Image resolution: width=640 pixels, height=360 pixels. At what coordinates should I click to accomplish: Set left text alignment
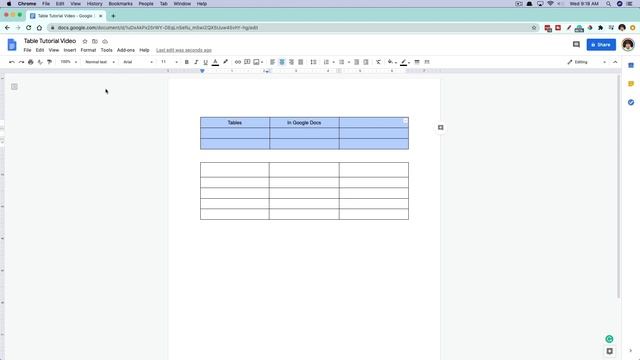tap(272, 62)
